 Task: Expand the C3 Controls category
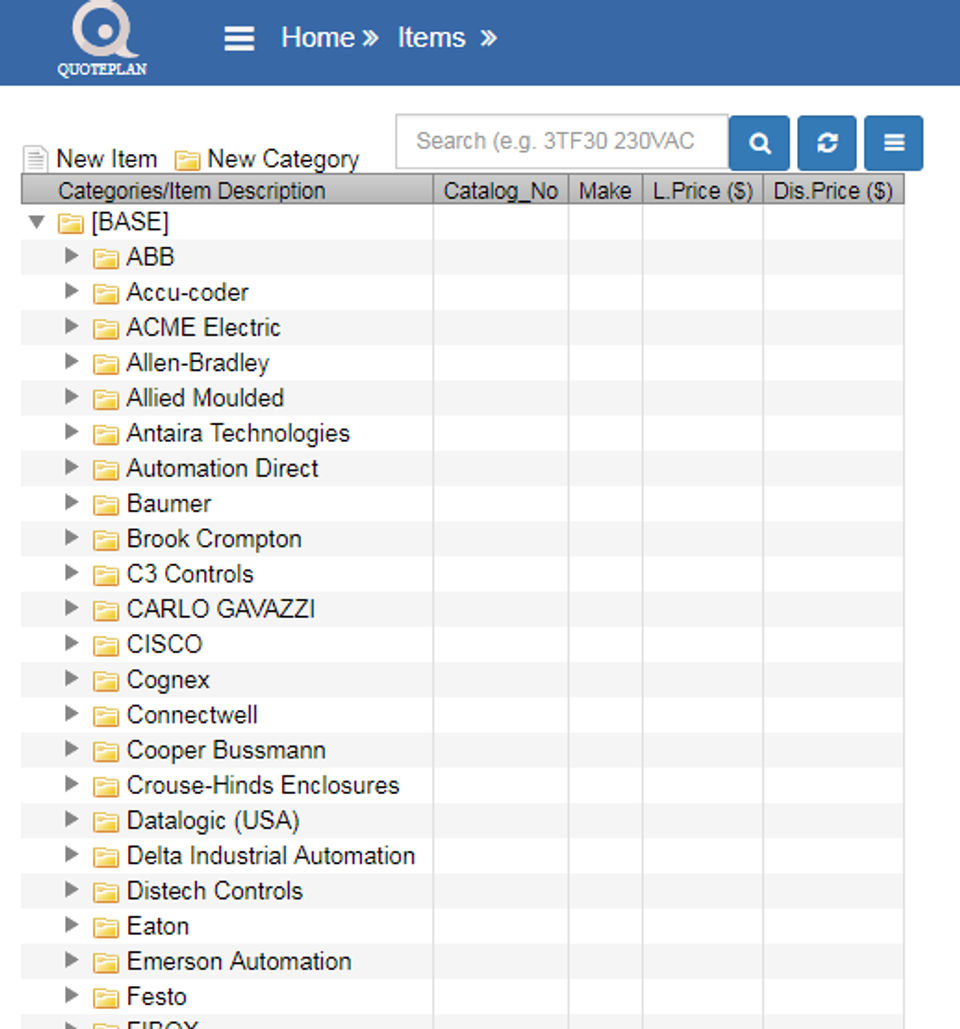72,573
